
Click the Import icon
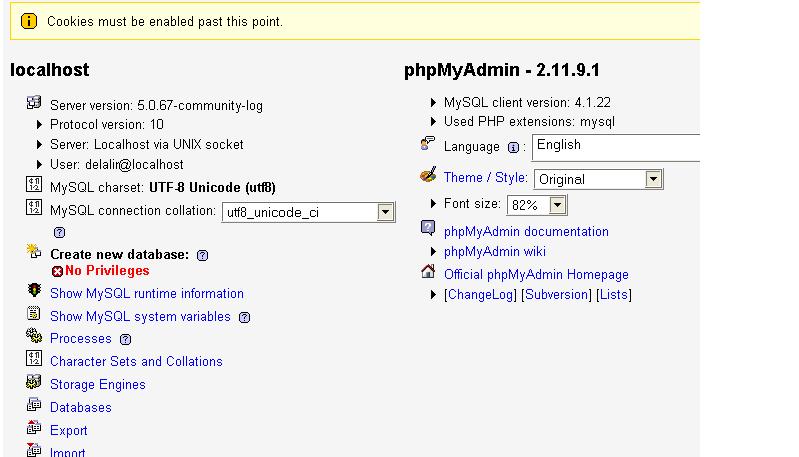pos(34,449)
